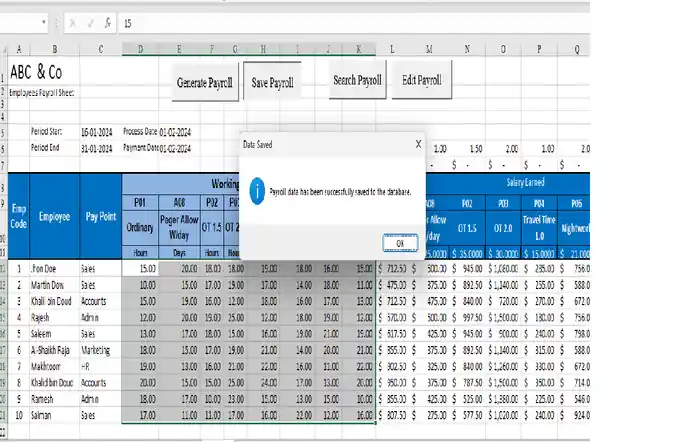Click the formula bar Cancel icon

72,24
